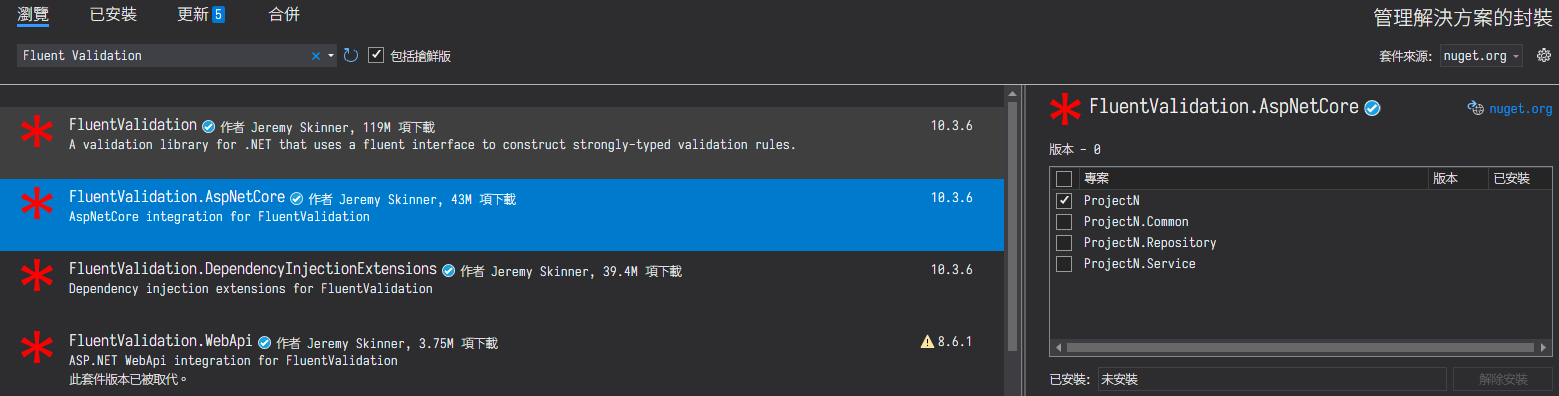Check the ProjectN.Repository checkbox

pos(1064,242)
